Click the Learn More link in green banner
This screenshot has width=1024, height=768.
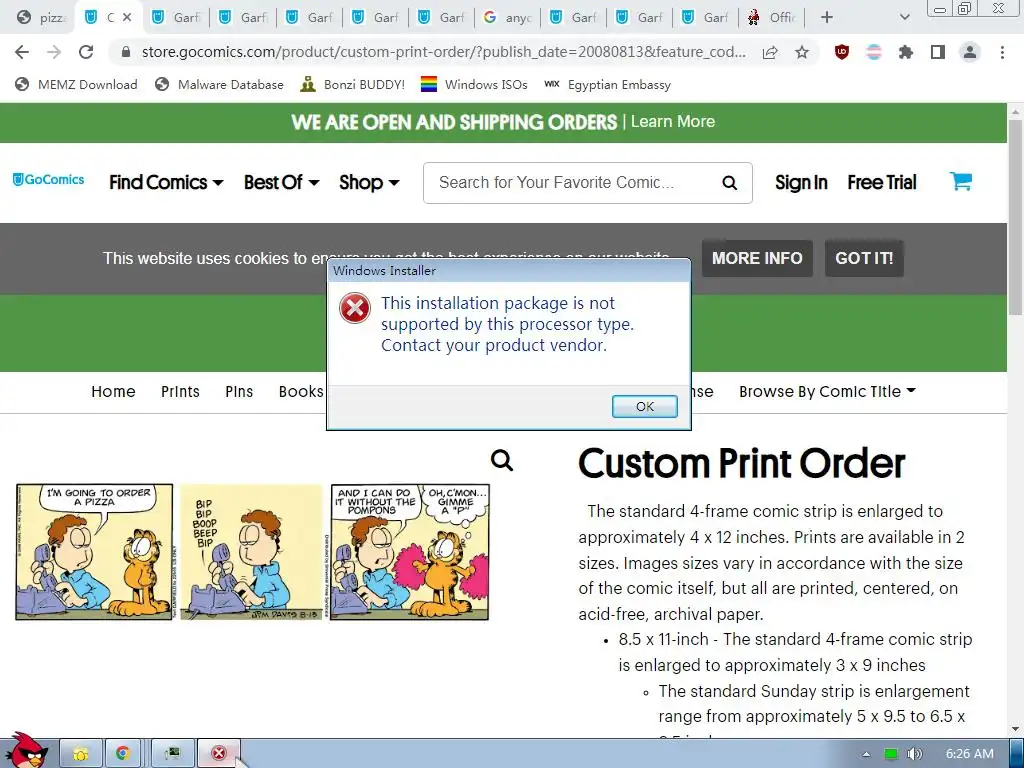pyautogui.click(x=673, y=121)
